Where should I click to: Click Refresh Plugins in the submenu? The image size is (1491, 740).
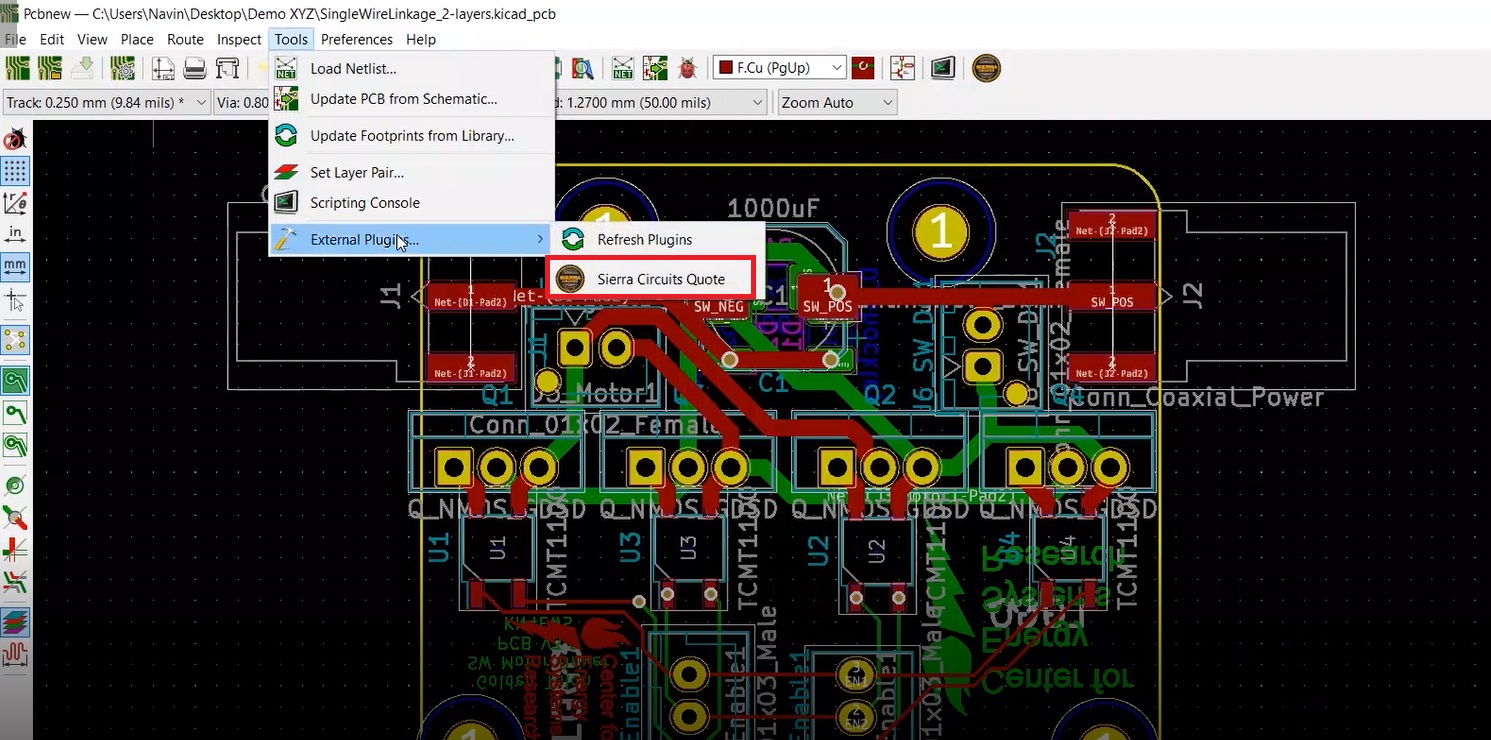tap(644, 240)
